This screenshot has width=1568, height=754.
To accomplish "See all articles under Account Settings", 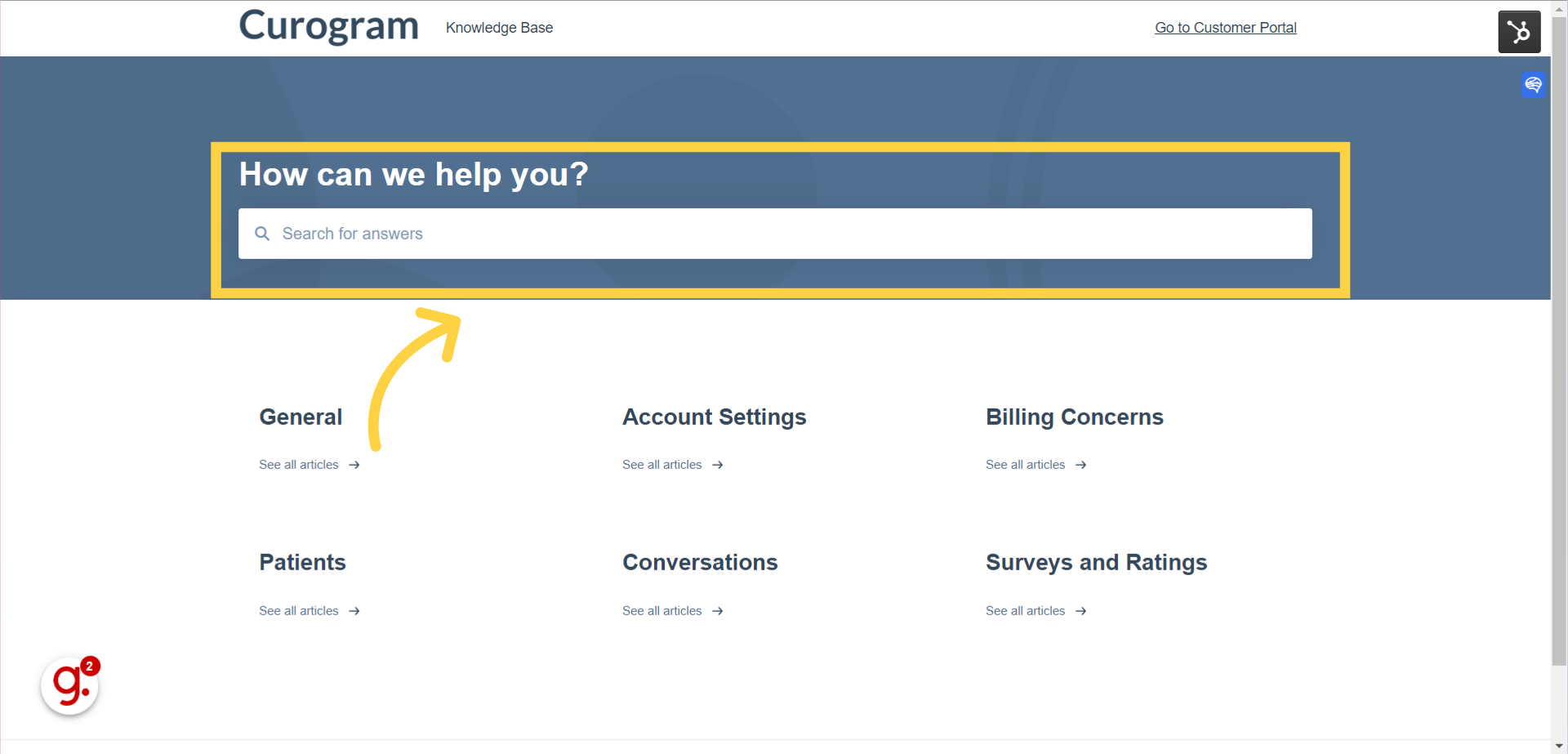I will click(x=662, y=465).
